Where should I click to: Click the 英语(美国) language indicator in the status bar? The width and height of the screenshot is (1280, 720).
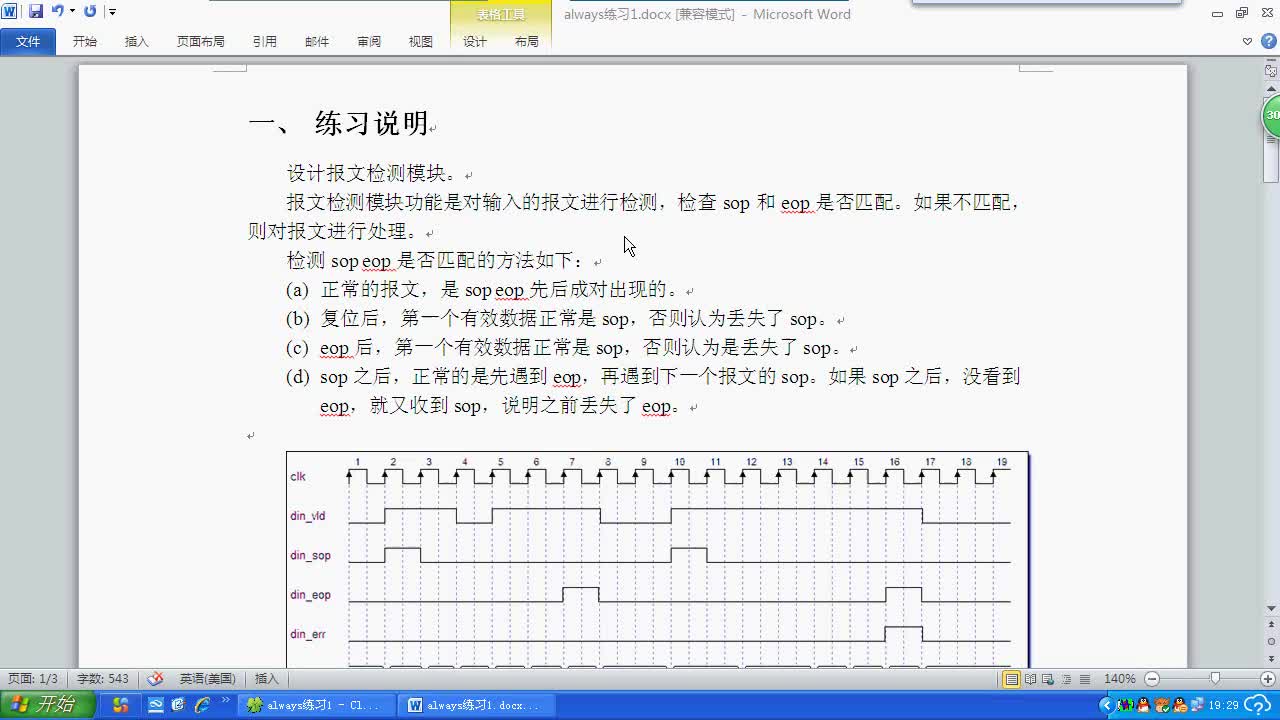point(207,679)
